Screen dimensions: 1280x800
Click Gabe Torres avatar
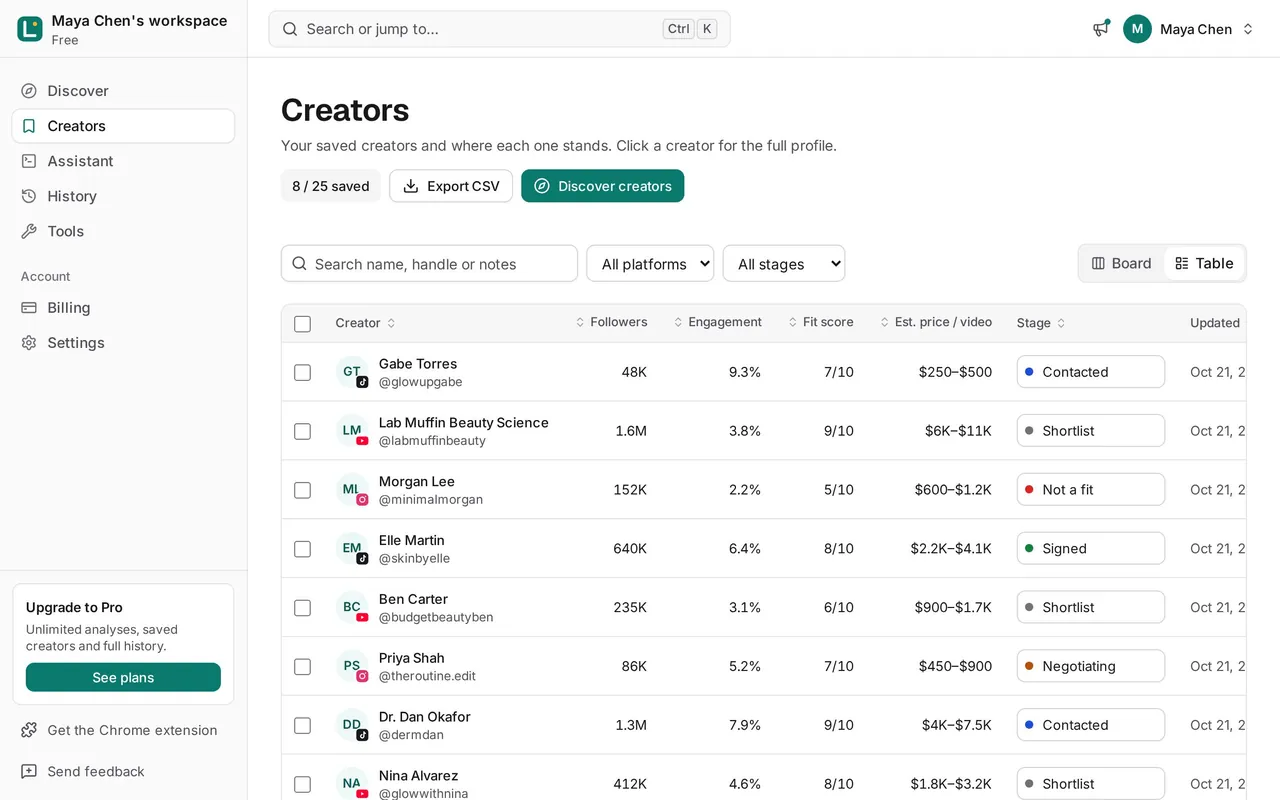(352, 372)
